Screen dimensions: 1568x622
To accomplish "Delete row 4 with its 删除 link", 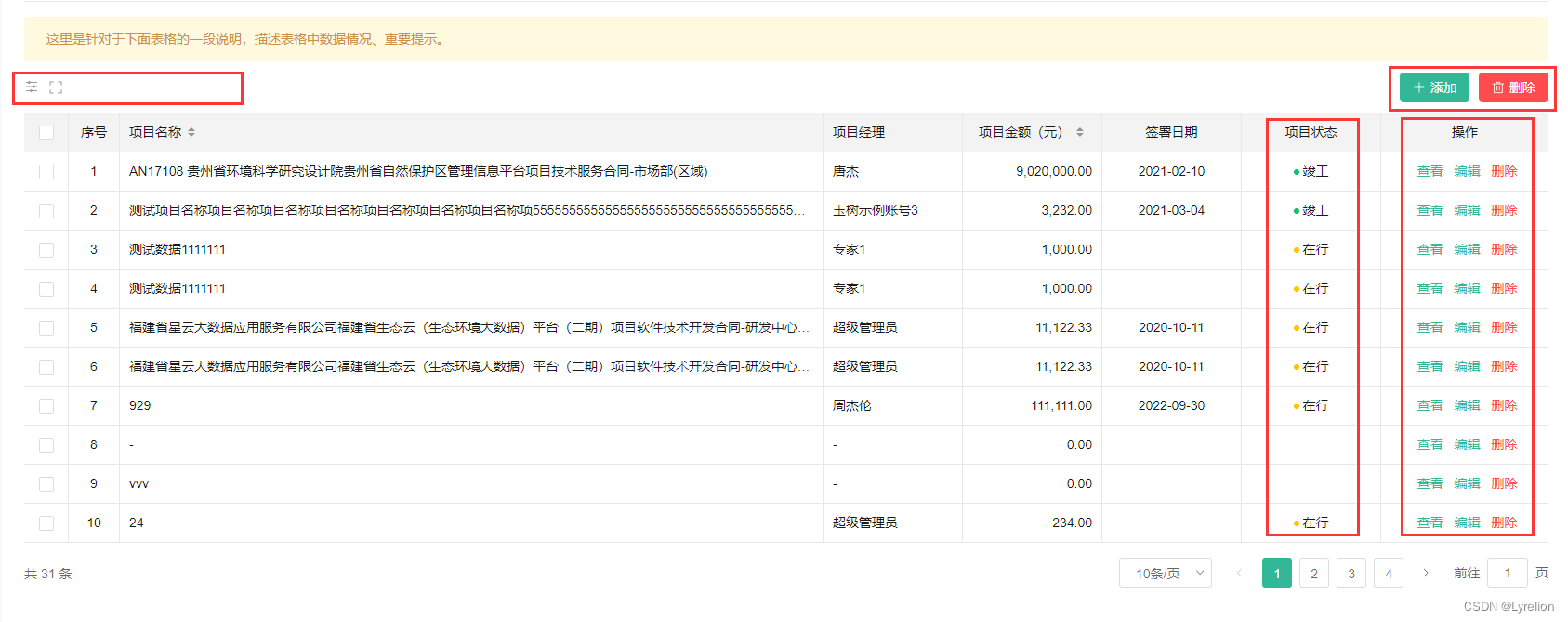I will [x=1504, y=288].
